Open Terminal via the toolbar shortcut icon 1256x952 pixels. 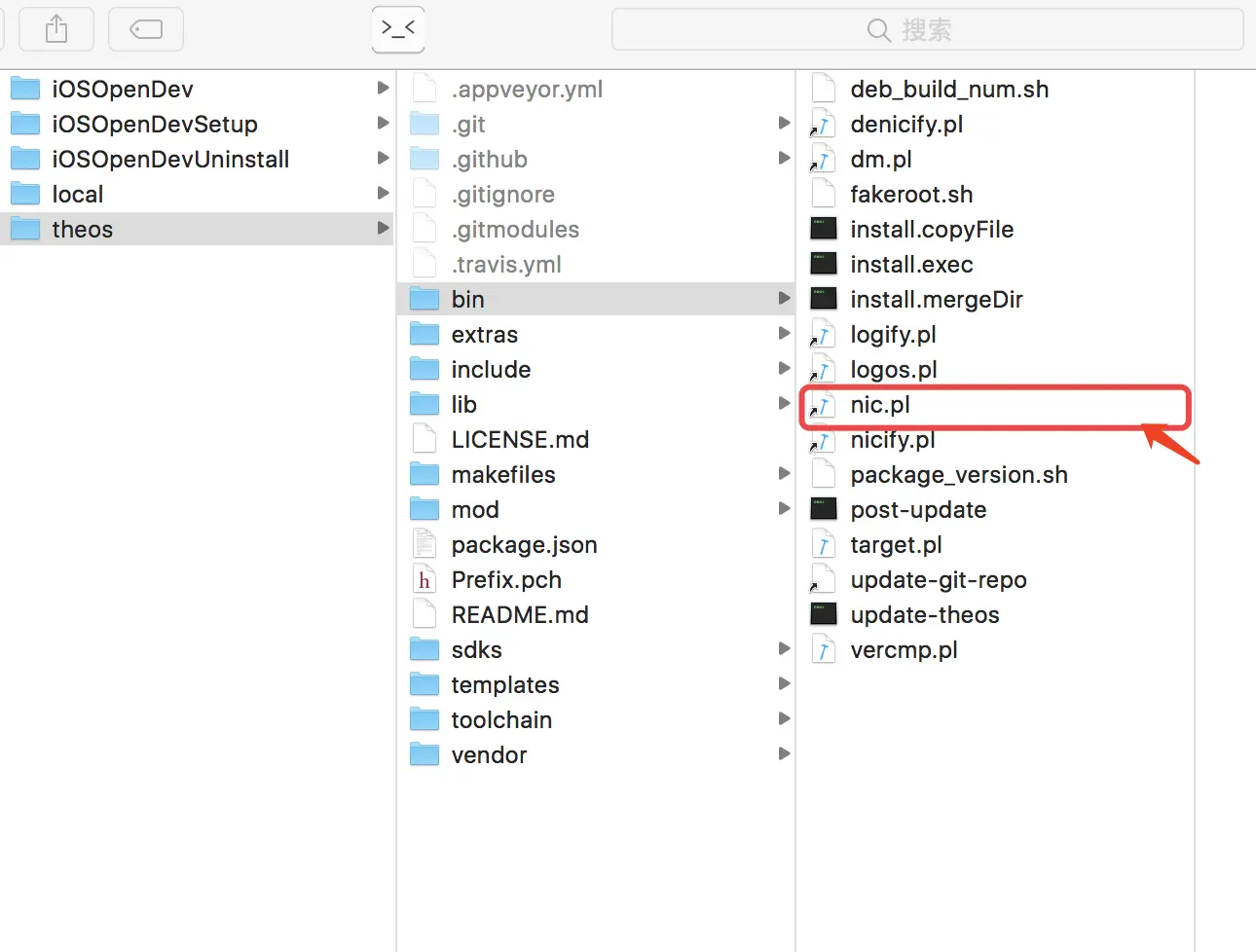(x=398, y=29)
